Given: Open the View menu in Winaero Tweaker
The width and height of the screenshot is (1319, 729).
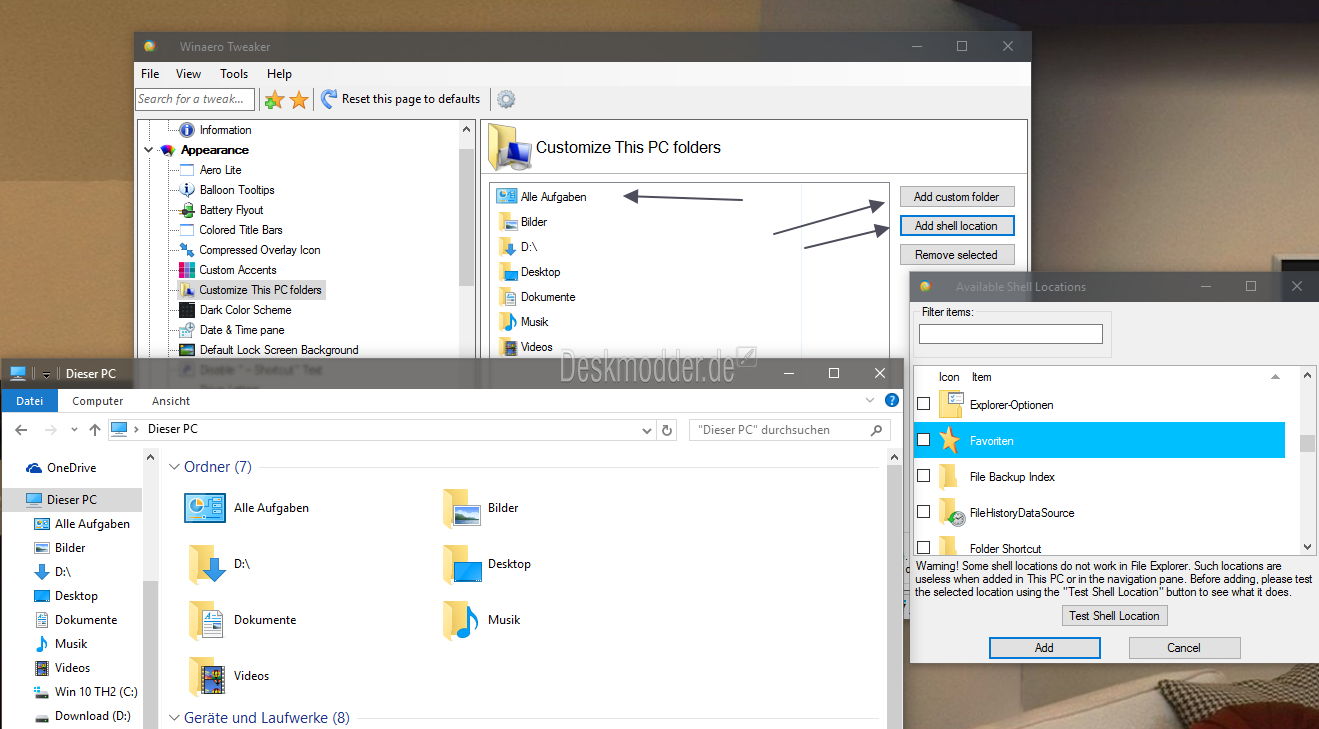Looking at the screenshot, I should [x=188, y=74].
